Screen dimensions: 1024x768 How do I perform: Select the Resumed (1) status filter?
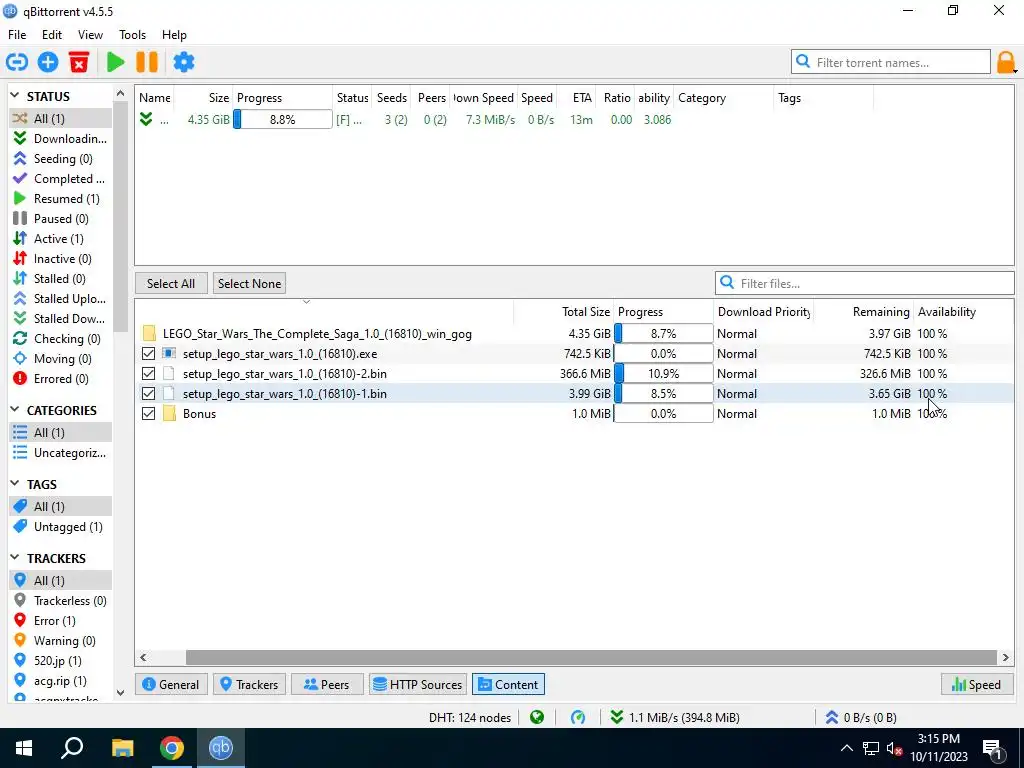(x=59, y=199)
